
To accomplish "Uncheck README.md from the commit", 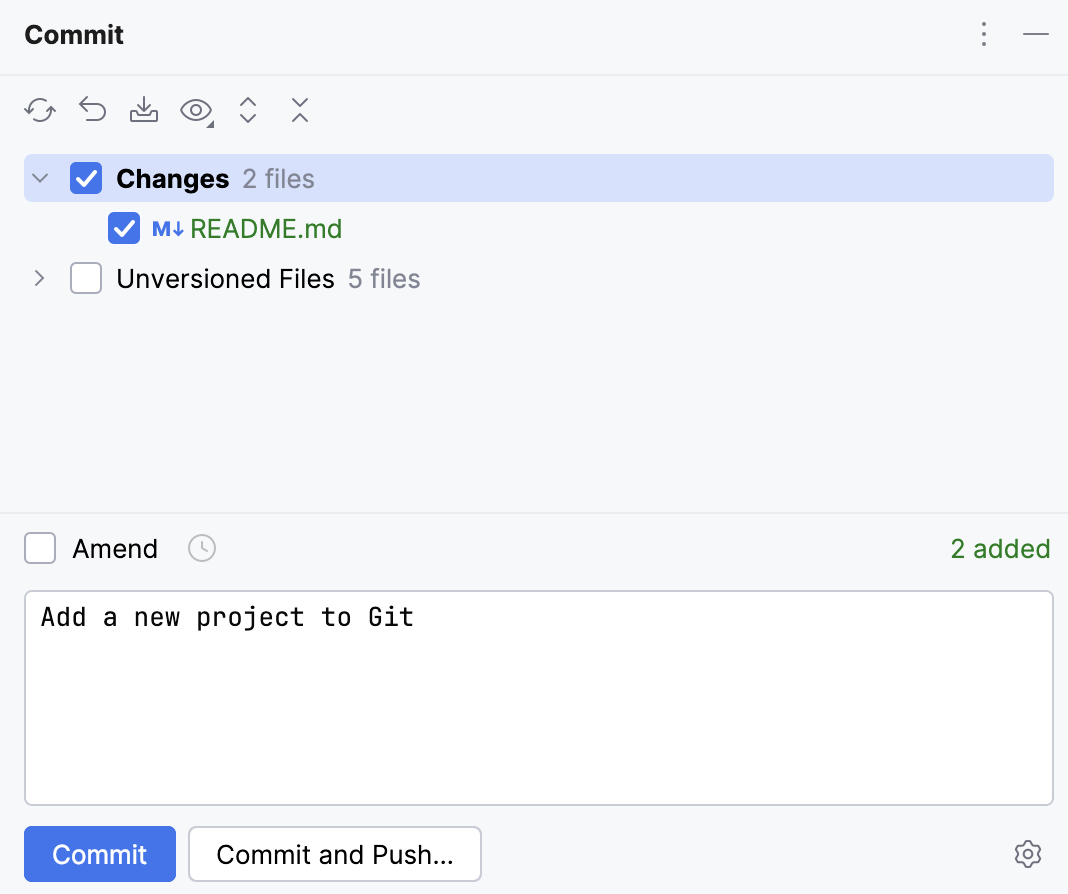I will point(123,228).
